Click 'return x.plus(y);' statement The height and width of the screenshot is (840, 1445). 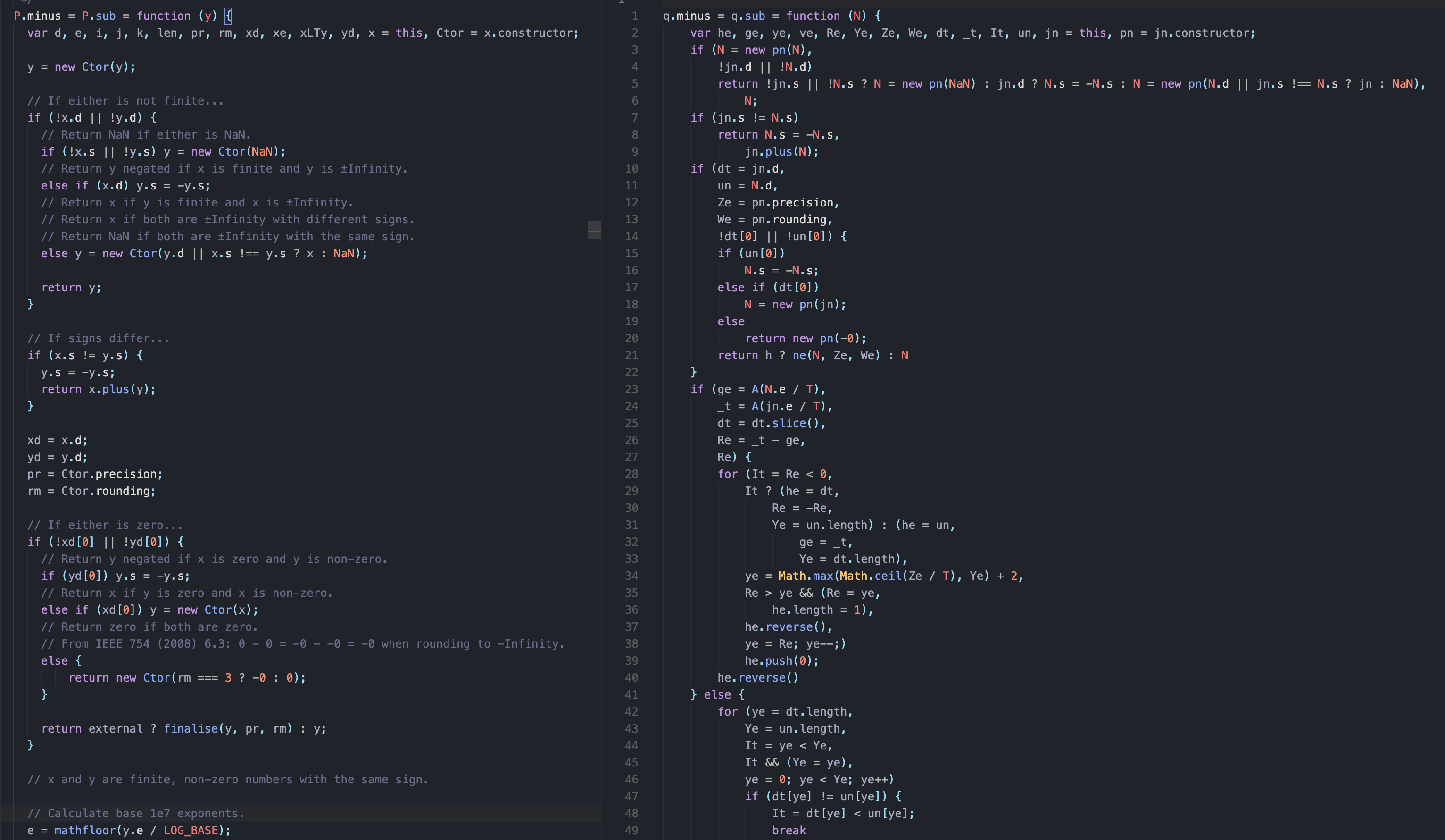[99, 390]
